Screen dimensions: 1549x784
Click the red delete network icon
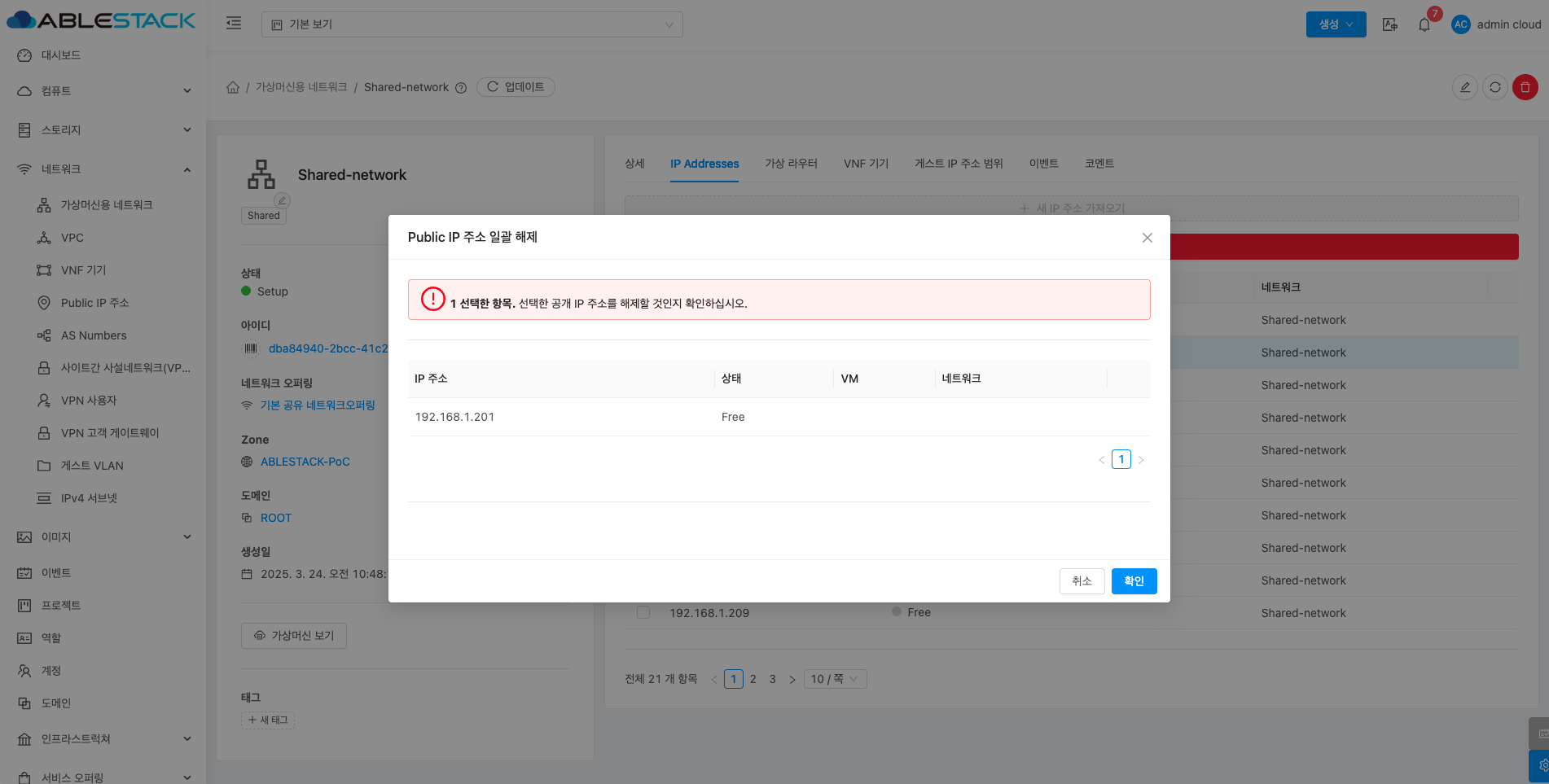point(1525,87)
